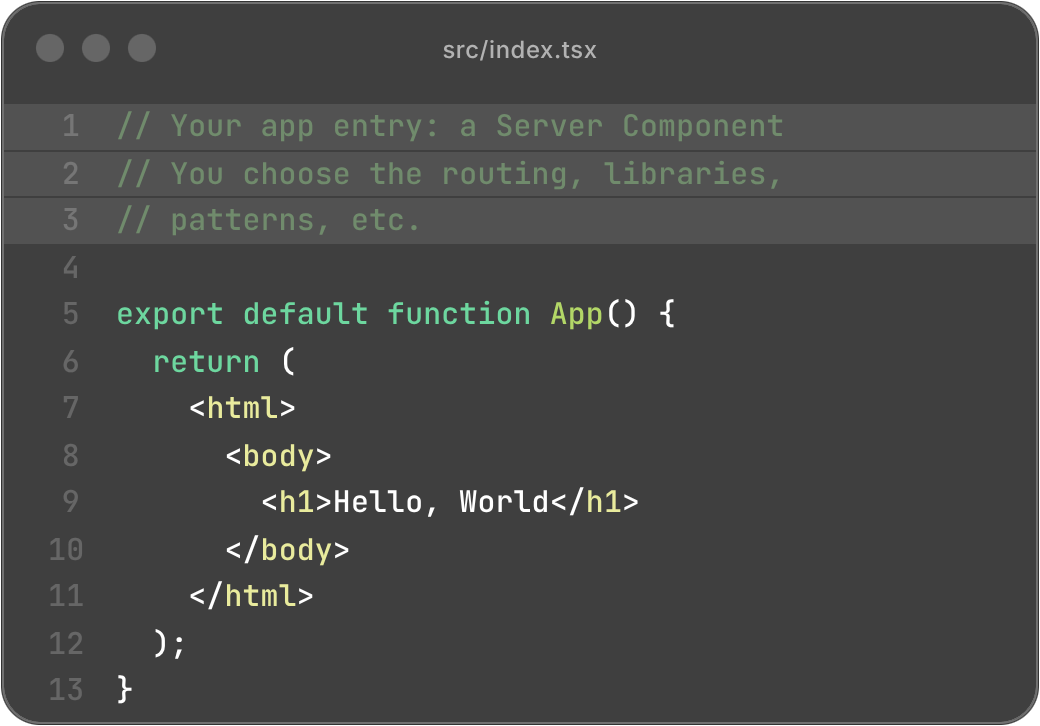Click the App function name
The width and height of the screenshot is (1040, 726).
(x=576, y=314)
